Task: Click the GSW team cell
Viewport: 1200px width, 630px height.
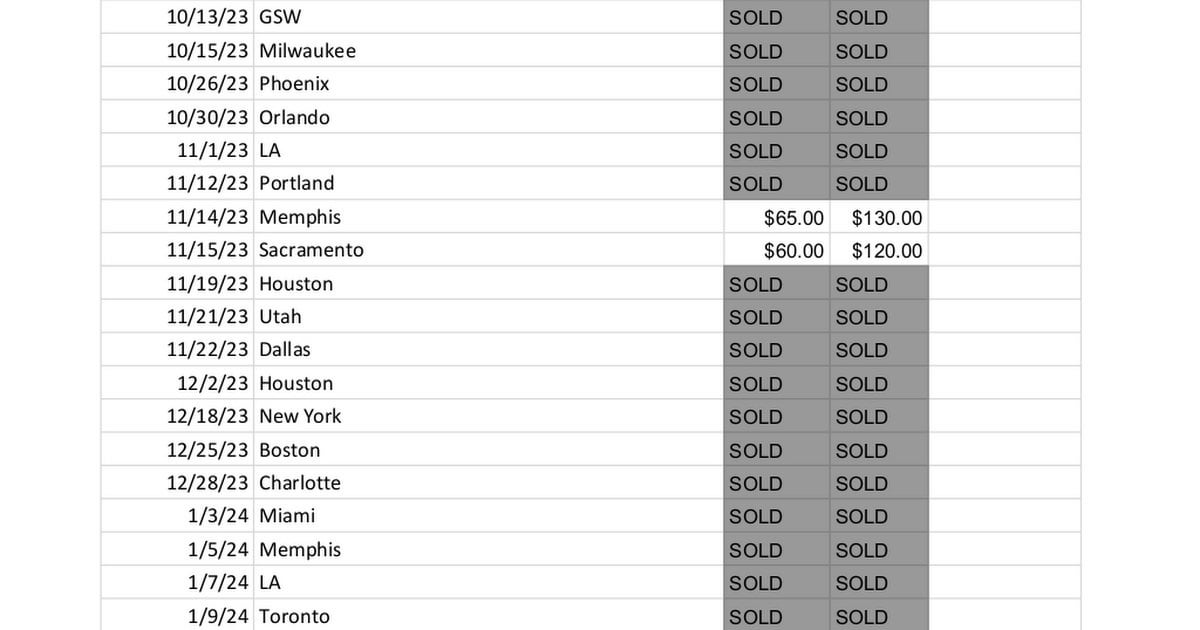Action: [280, 17]
